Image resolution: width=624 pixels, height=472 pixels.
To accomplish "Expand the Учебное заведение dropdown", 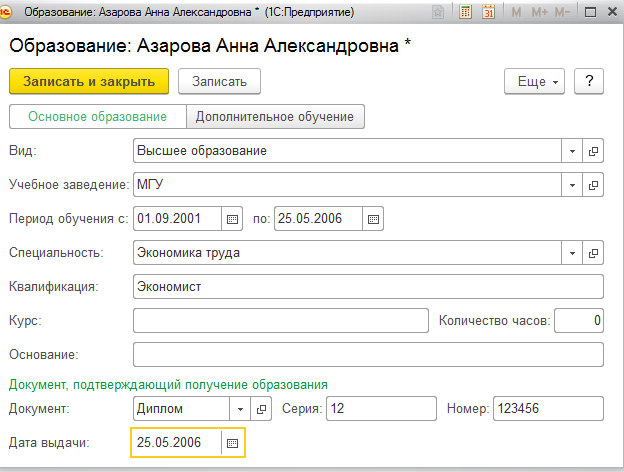I will click(x=573, y=185).
